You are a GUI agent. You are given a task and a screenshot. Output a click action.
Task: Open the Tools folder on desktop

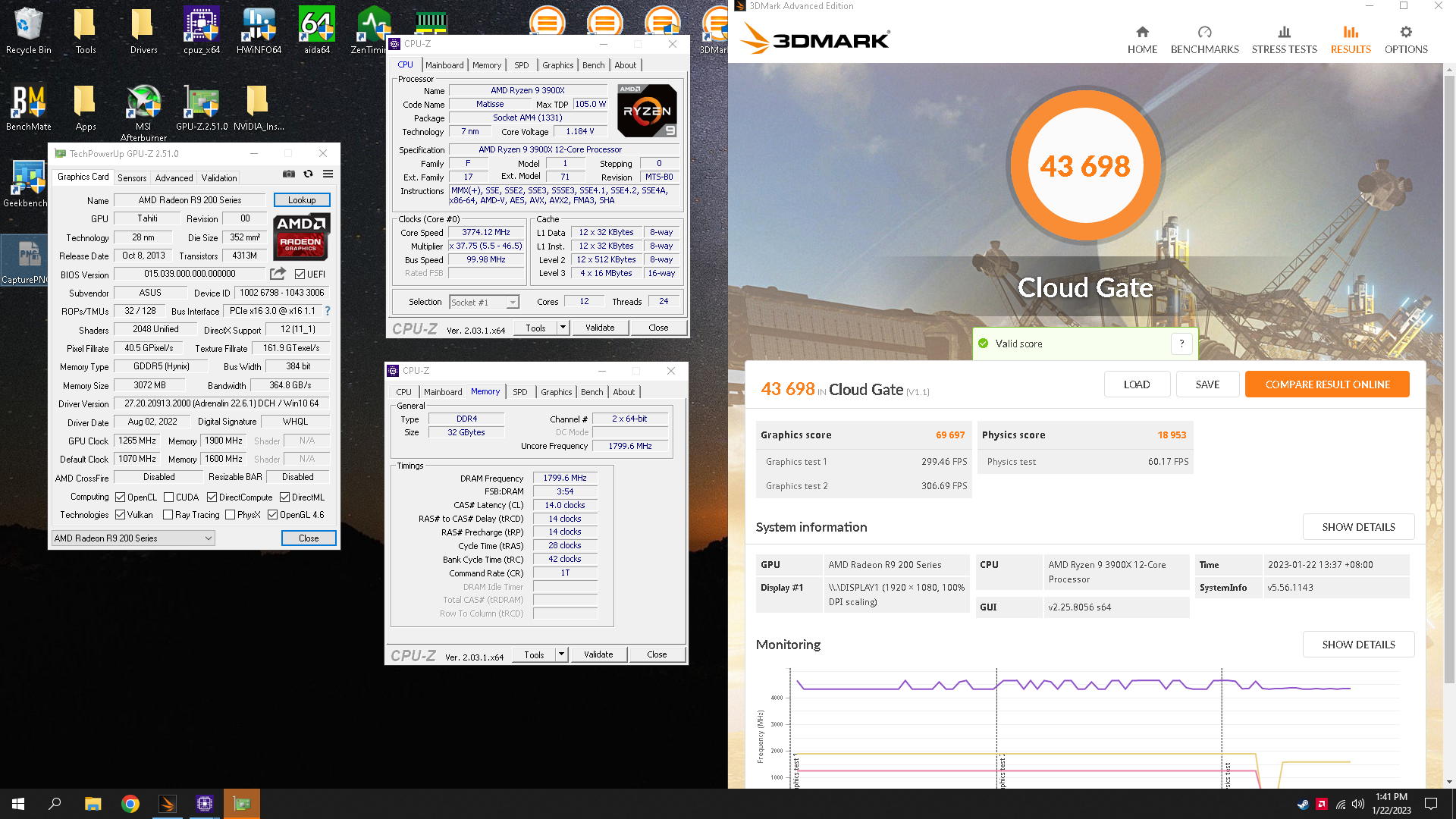click(86, 30)
